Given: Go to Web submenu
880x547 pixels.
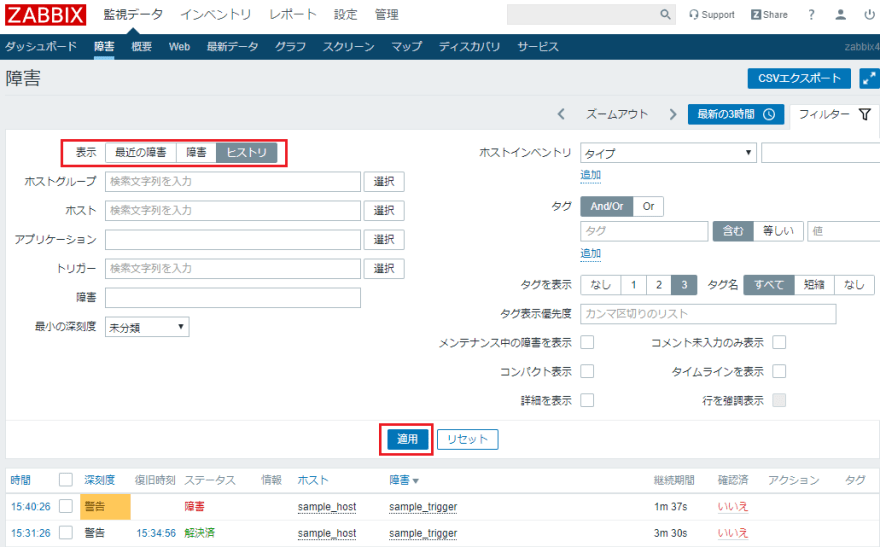Looking at the screenshot, I should (179, 47).
